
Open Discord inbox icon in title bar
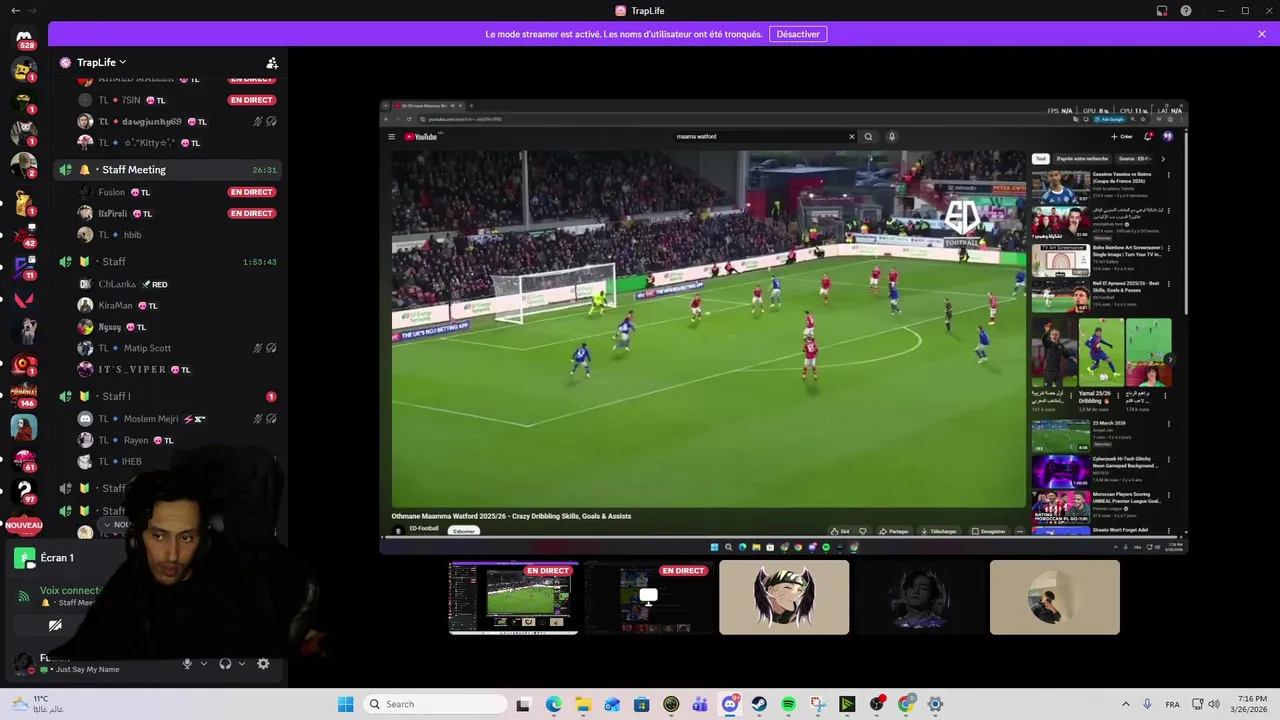(1162, 11)
